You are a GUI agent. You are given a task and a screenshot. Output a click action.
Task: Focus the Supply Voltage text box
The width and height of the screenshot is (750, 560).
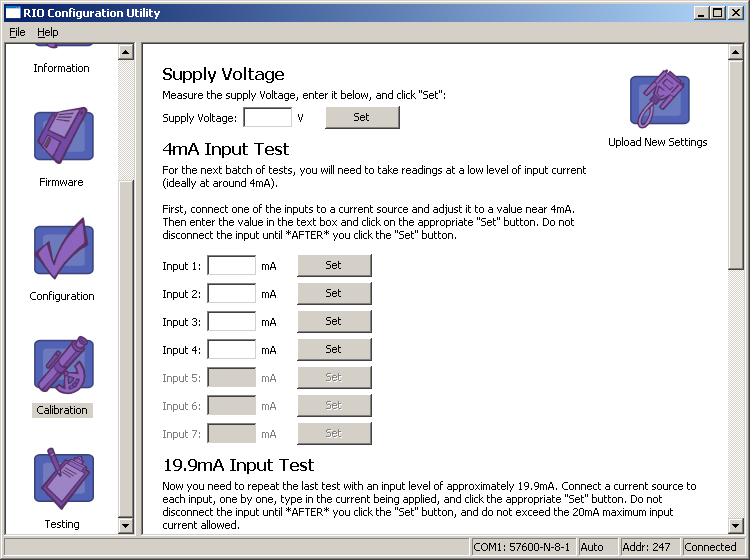point(267,118)
